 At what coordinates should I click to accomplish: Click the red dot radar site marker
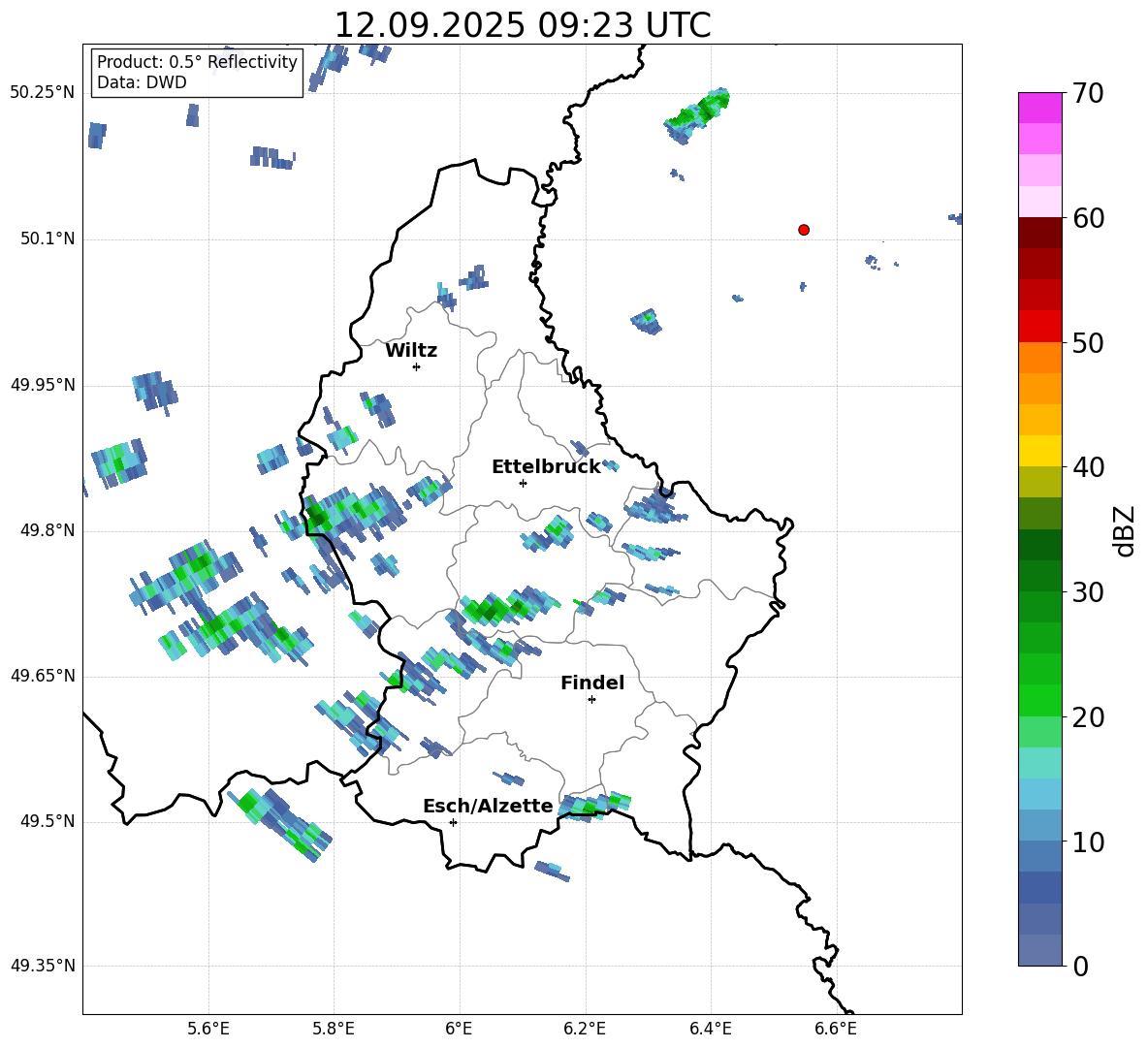[x=804, y=230]
